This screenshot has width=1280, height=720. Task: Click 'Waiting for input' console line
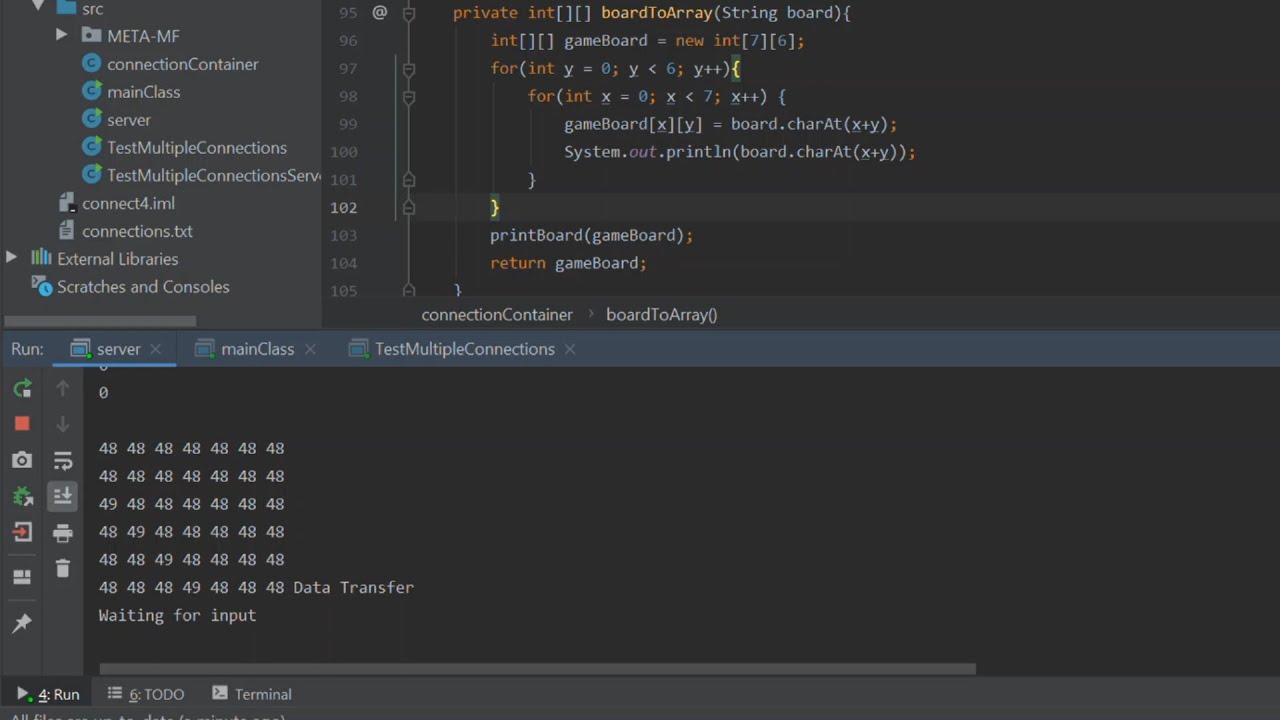[177, 615]
